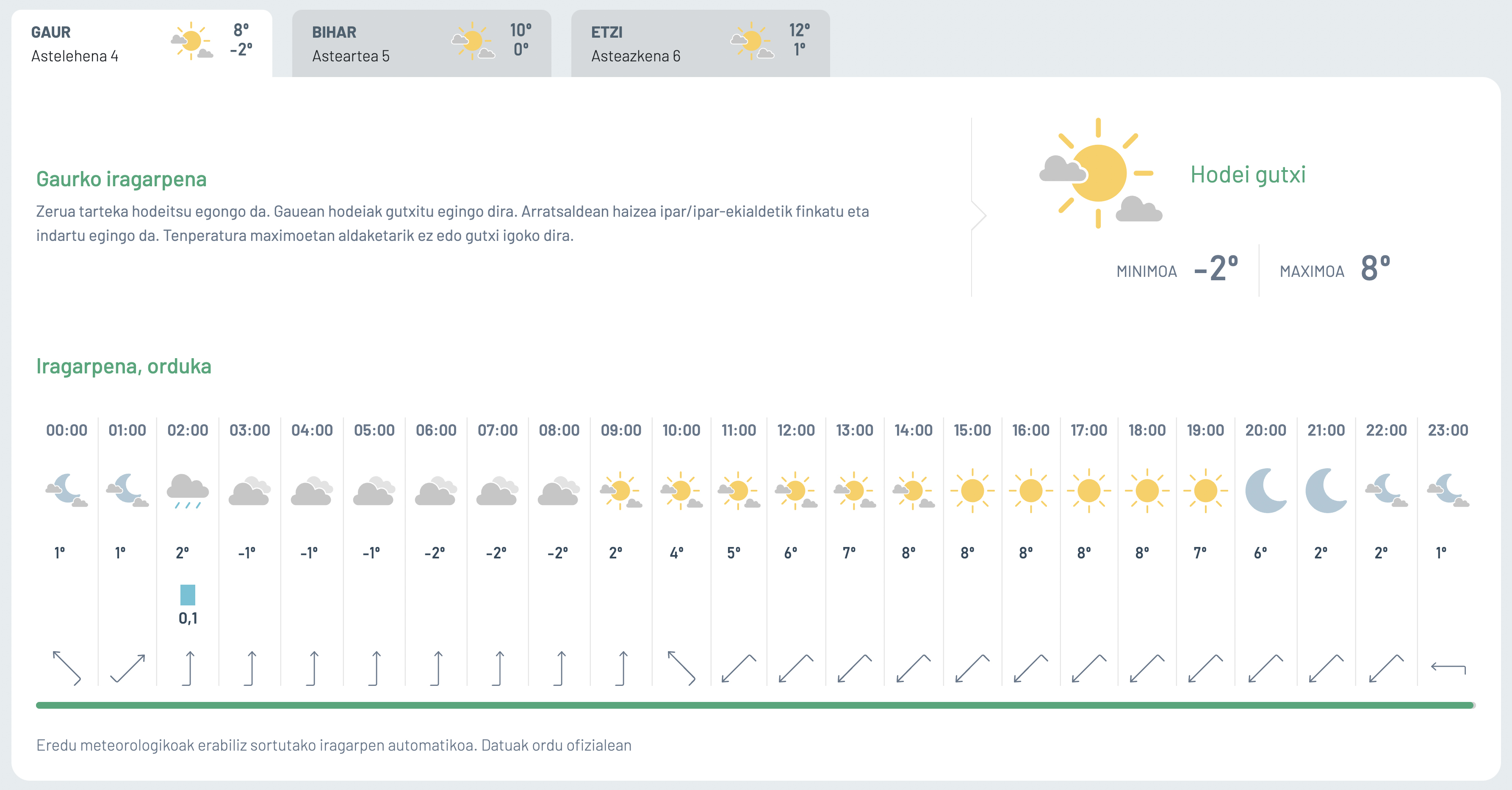Click the blue 0,1 precipitation bar
1512x790 pixels.
pos(188,595)
